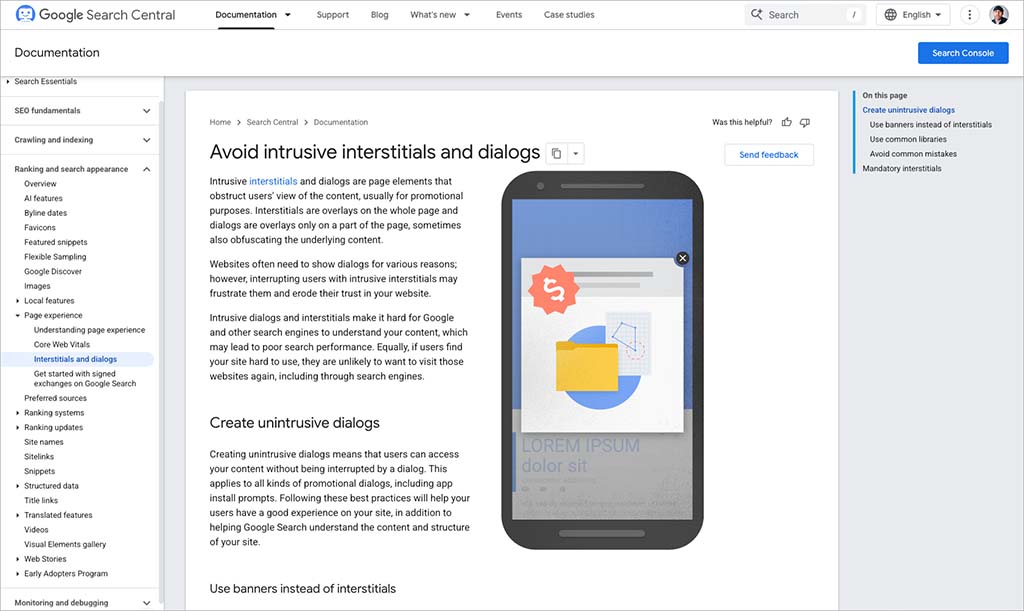Click the search magnifier icon
The width and height of the screenshot is (1024, 611).
pyautogui.click(x=756, y=14)
